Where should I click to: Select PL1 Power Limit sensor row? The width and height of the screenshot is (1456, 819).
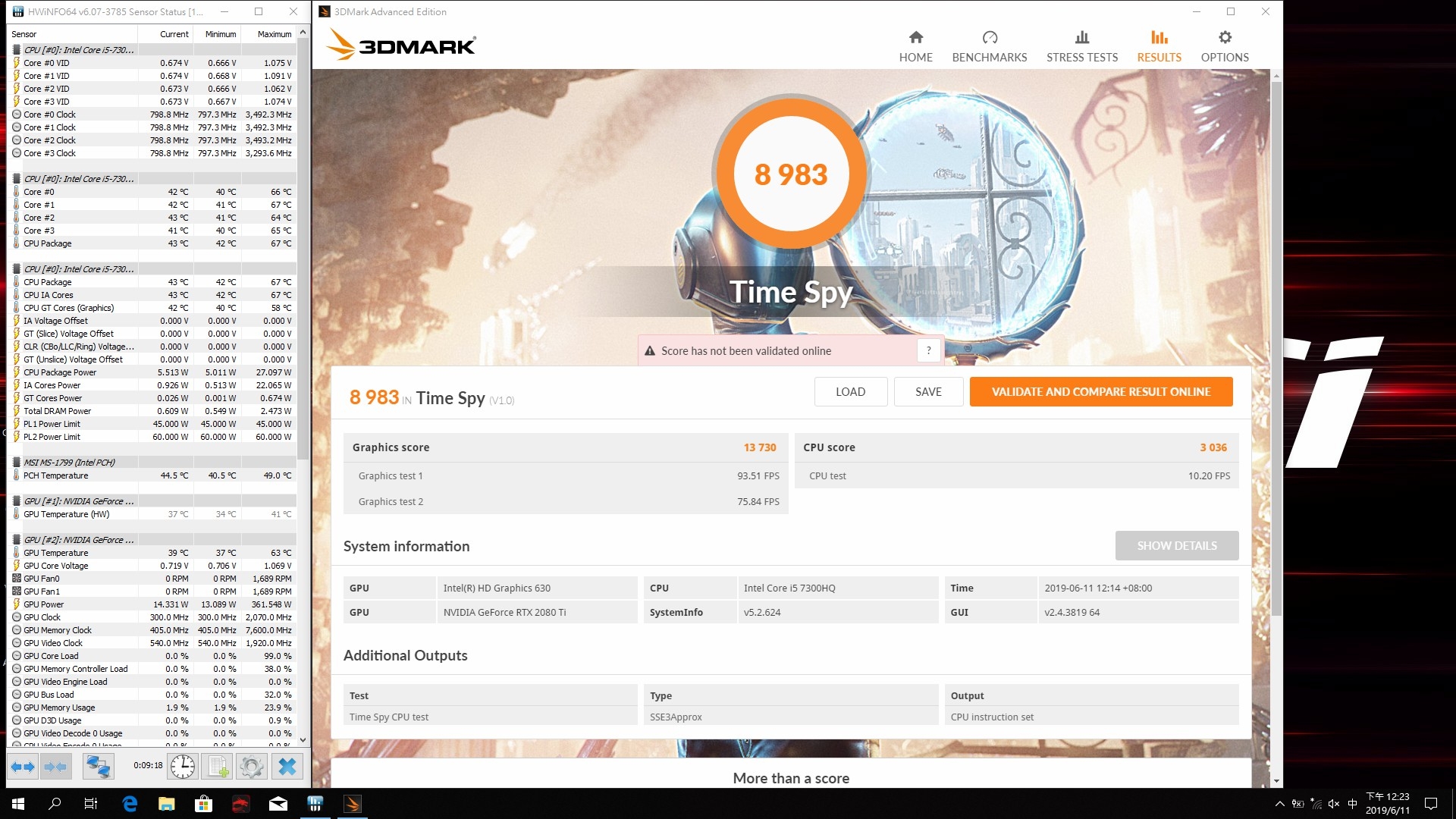pos(152,424)
